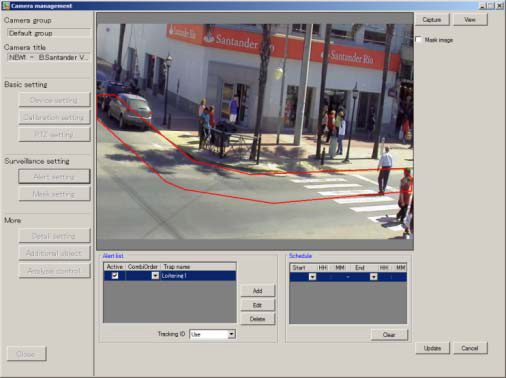Click the Trap name column header
The width and height of the screenshot is (506, 378).
click(x=198, y=267)
